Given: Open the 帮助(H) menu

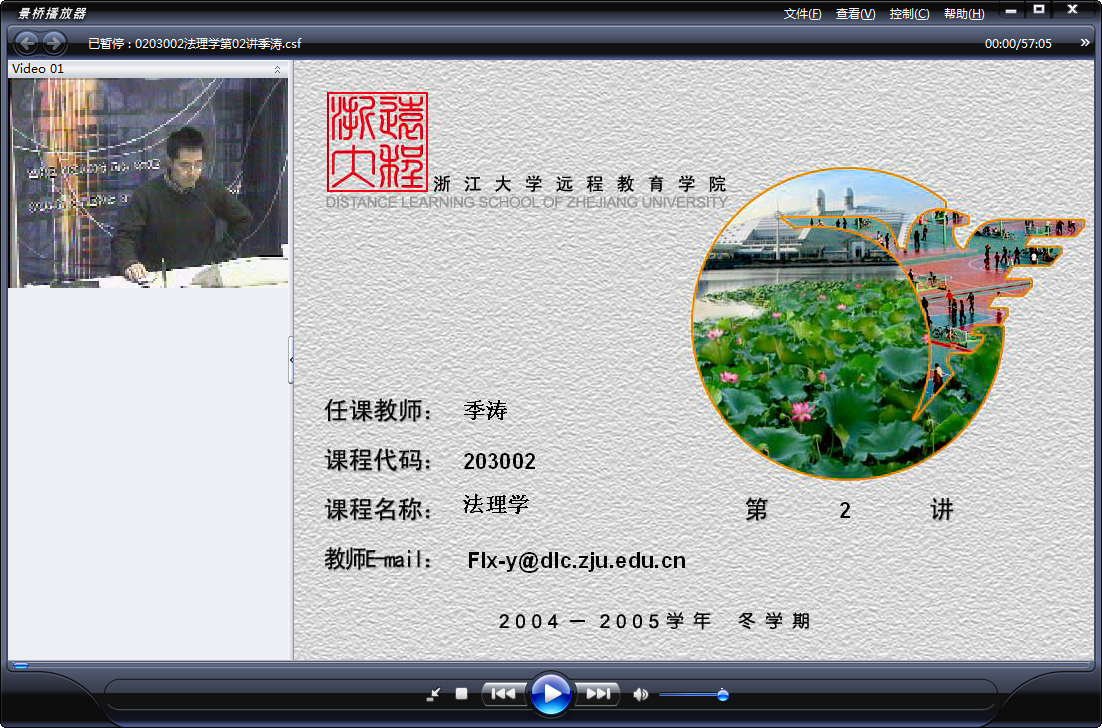Looking at the screenshot, I should coord(964,14).
